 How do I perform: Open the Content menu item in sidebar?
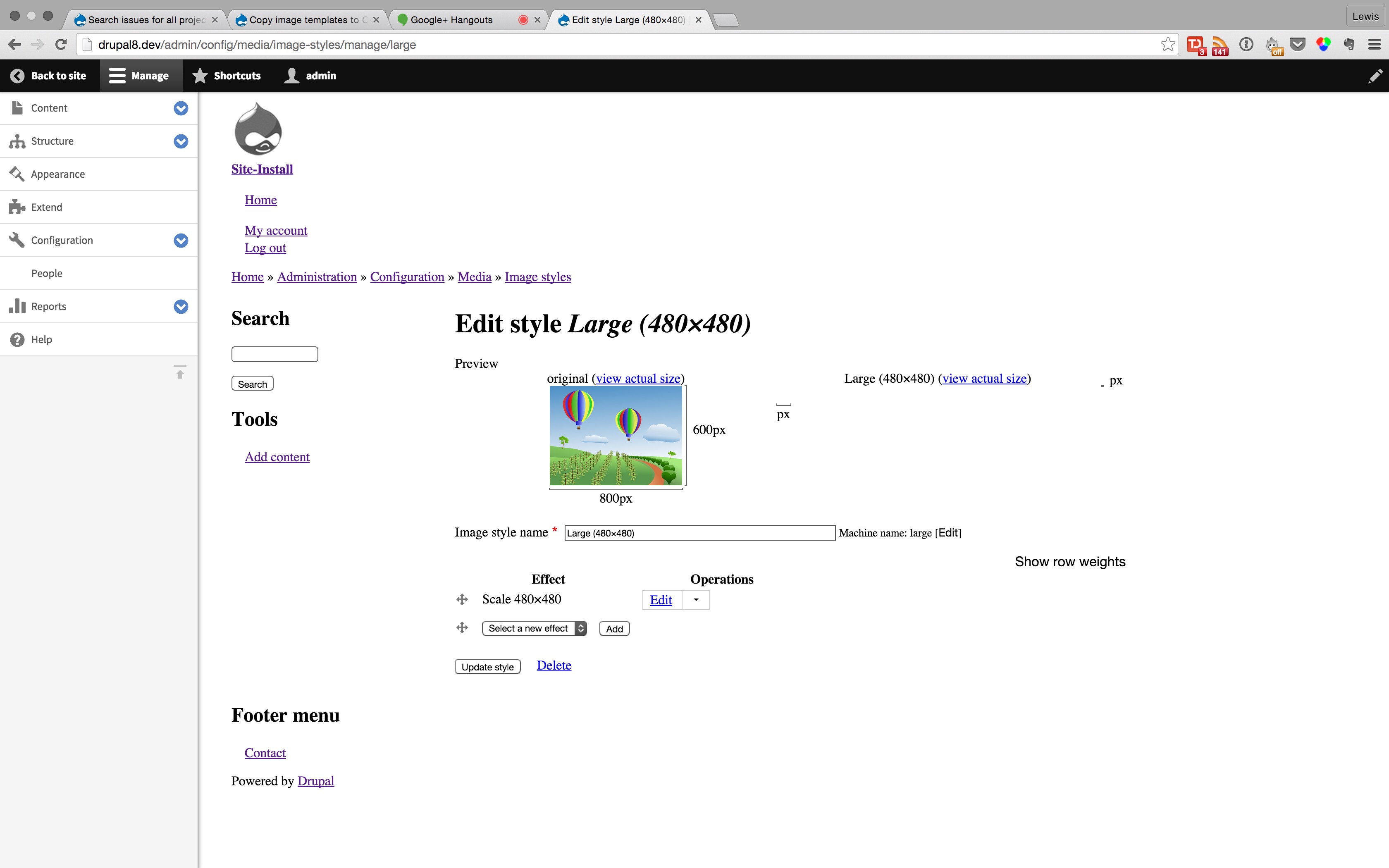(x=49, y=108)
